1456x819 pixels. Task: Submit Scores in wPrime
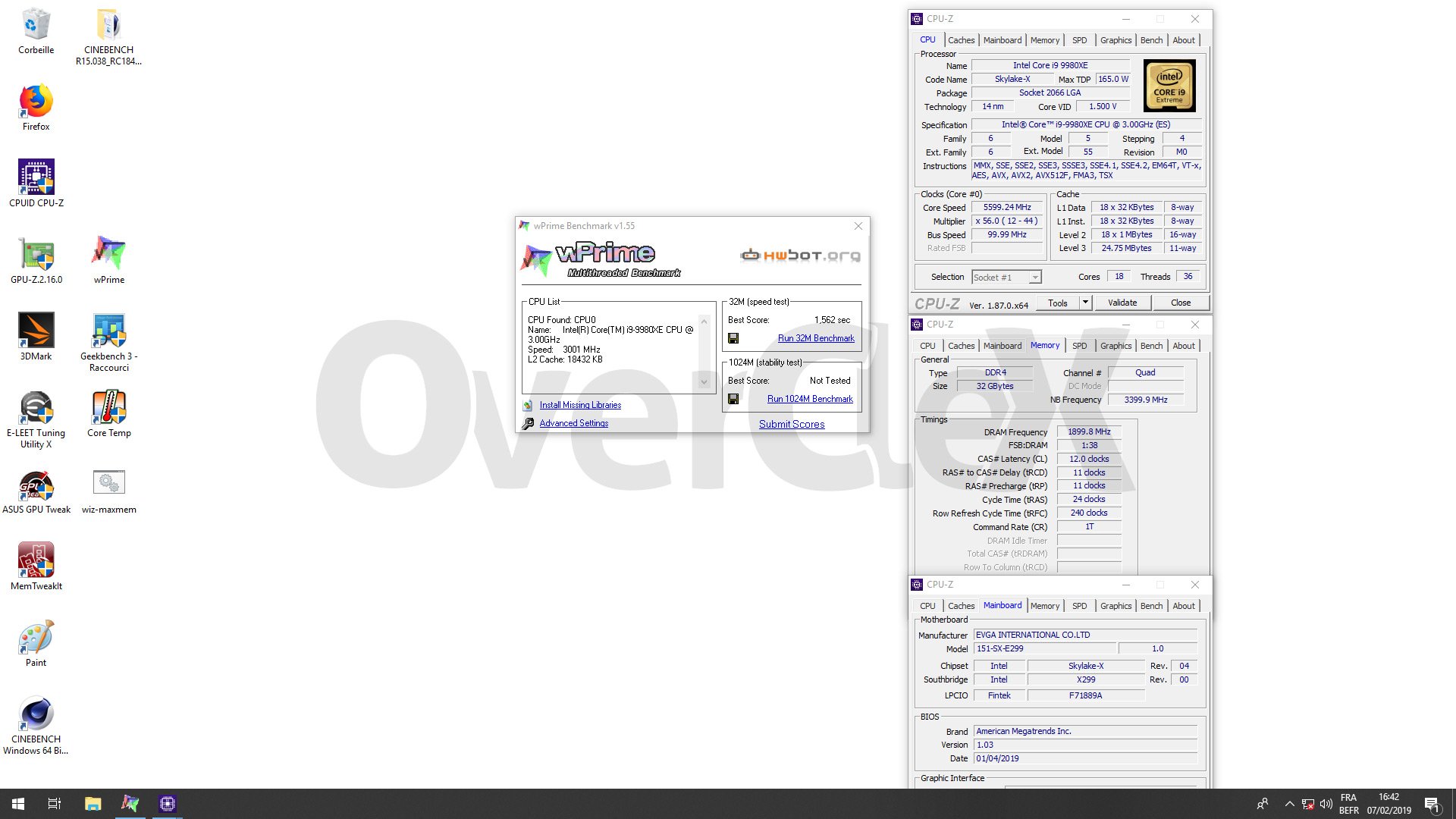792,425
